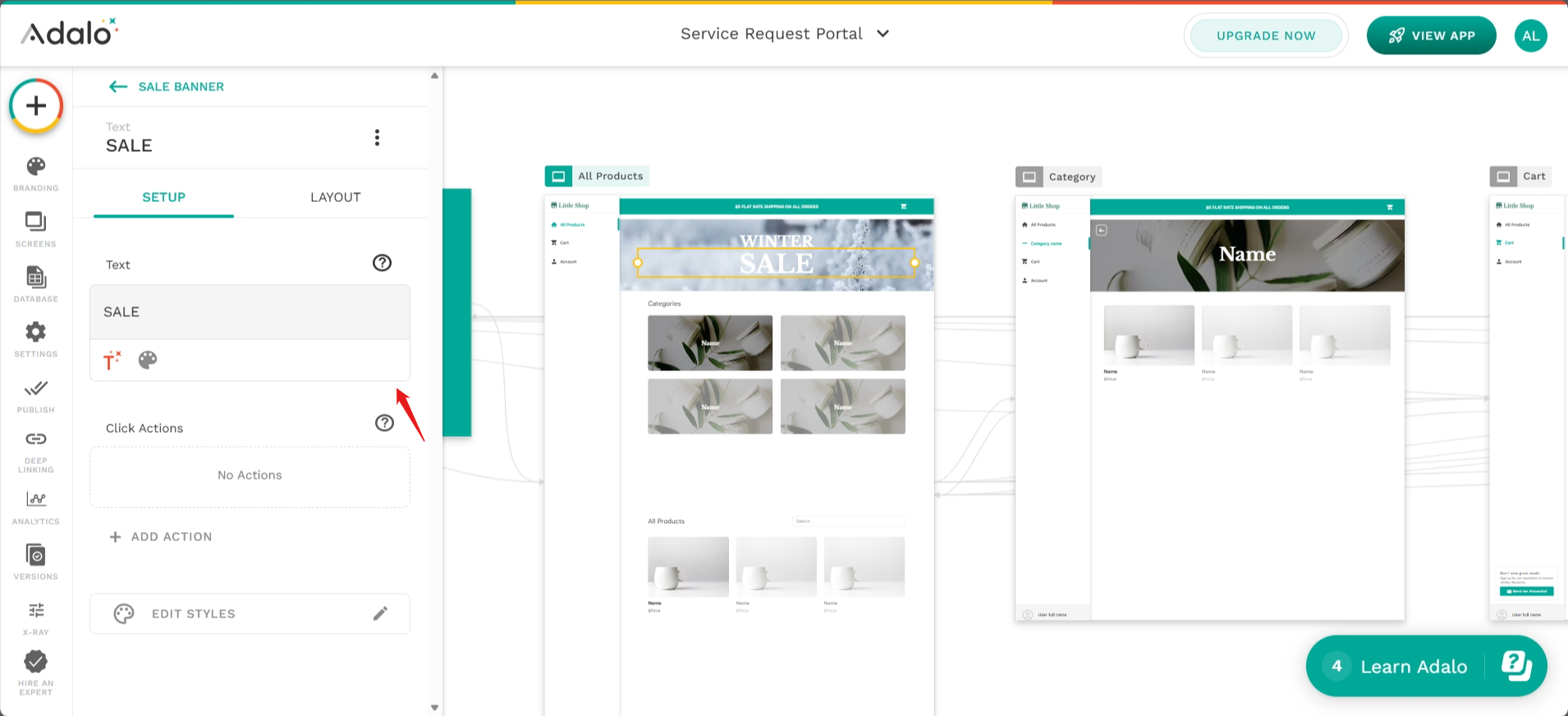The width and height of the screenshot is (1568, 716).
Task: Click Add Action
Action: click(161, 536)
